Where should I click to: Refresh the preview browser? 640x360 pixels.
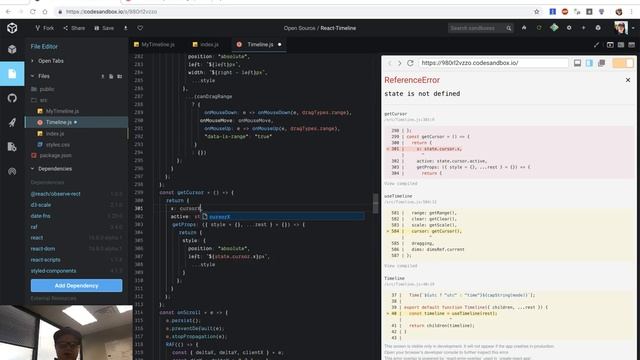pos(410,63)
